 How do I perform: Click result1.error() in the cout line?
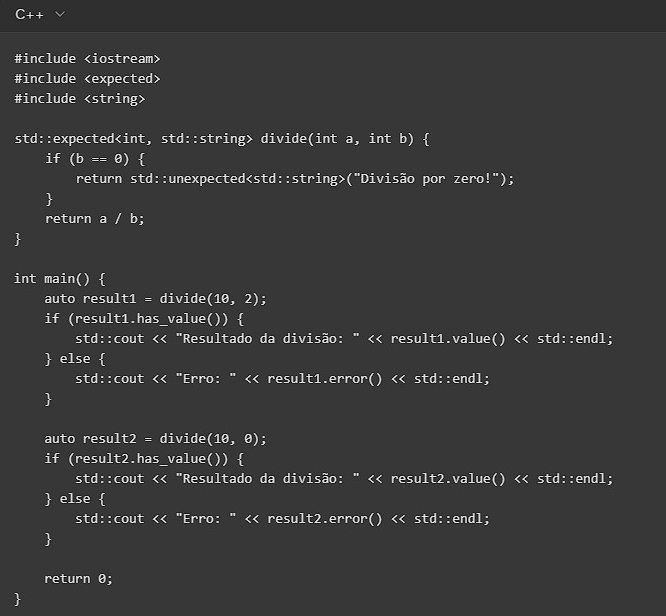coord(324,379)
